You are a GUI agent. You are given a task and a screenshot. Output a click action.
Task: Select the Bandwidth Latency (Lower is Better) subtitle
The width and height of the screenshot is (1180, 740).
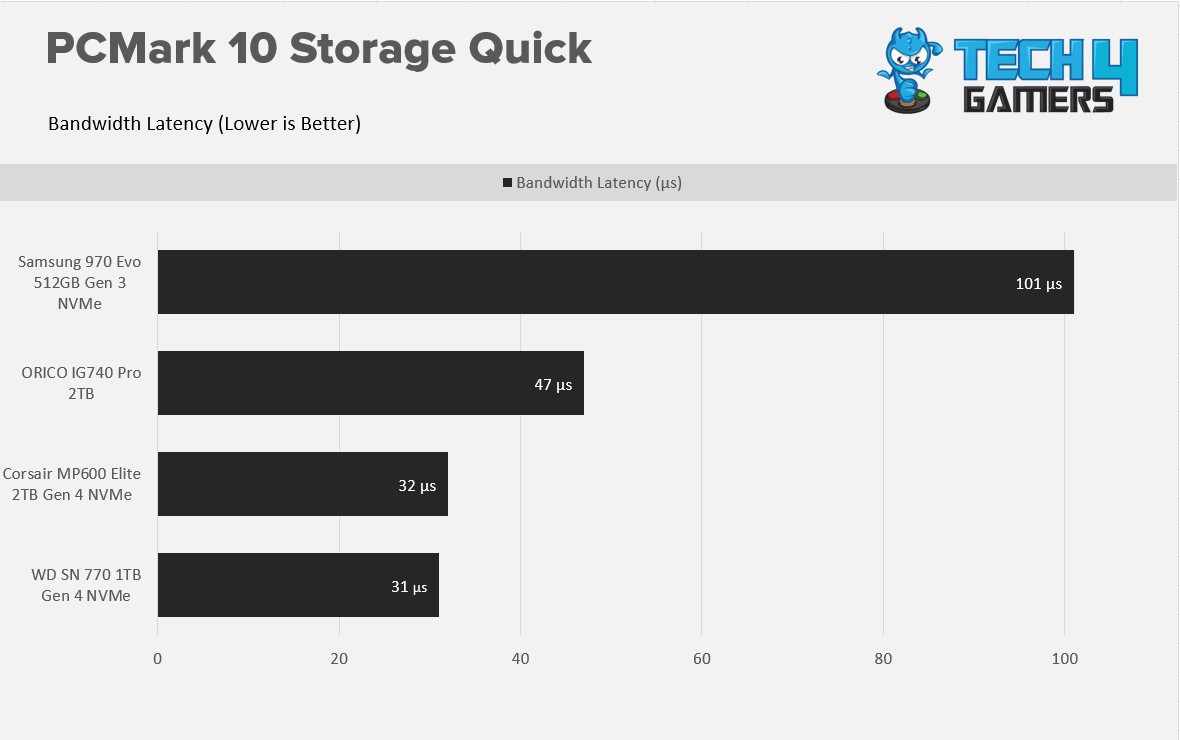click(x=205, y=123)
